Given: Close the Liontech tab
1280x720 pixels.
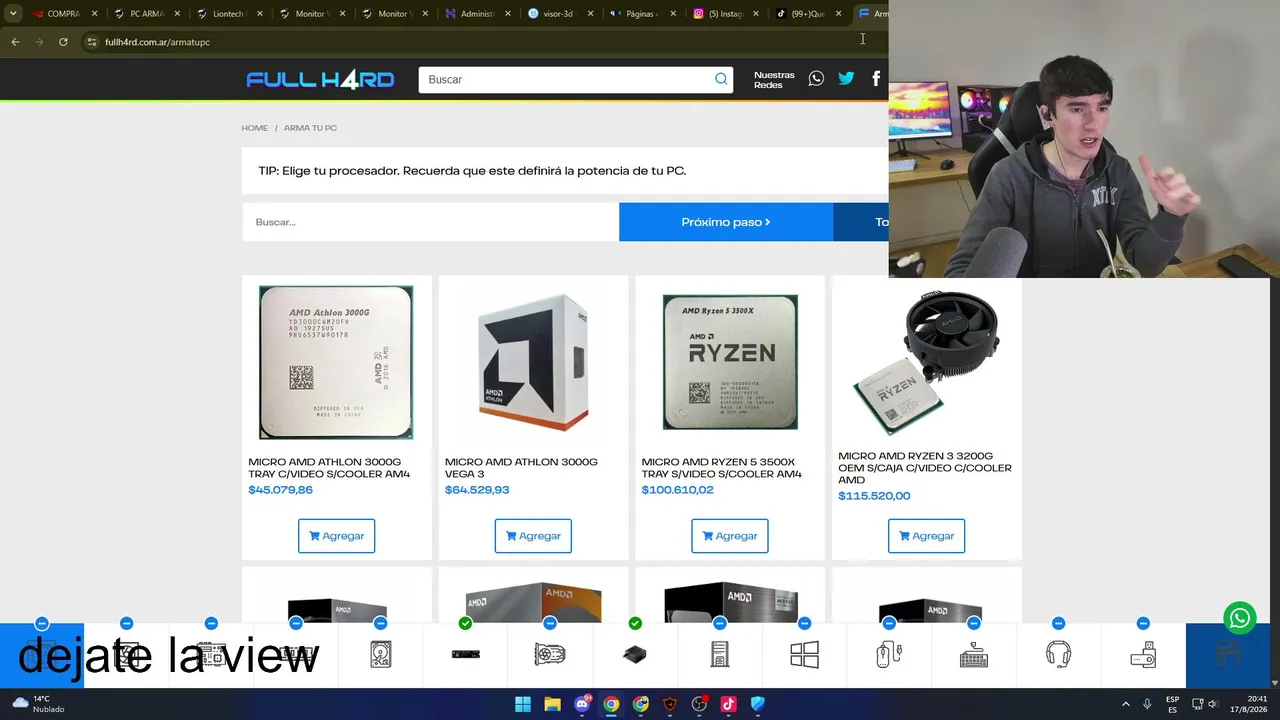Looking at the screenshot, I should point(260,14).
